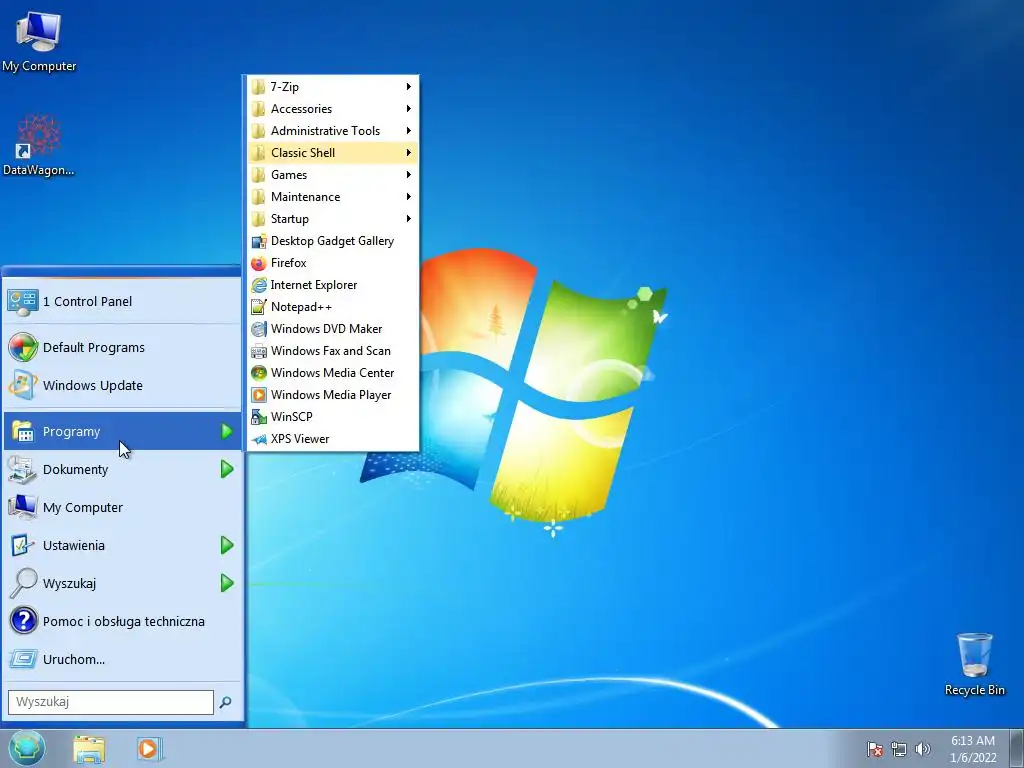Open the My Computer desktop icon
This screenshot has height=768, width=1024.
(x=39, y=41)
